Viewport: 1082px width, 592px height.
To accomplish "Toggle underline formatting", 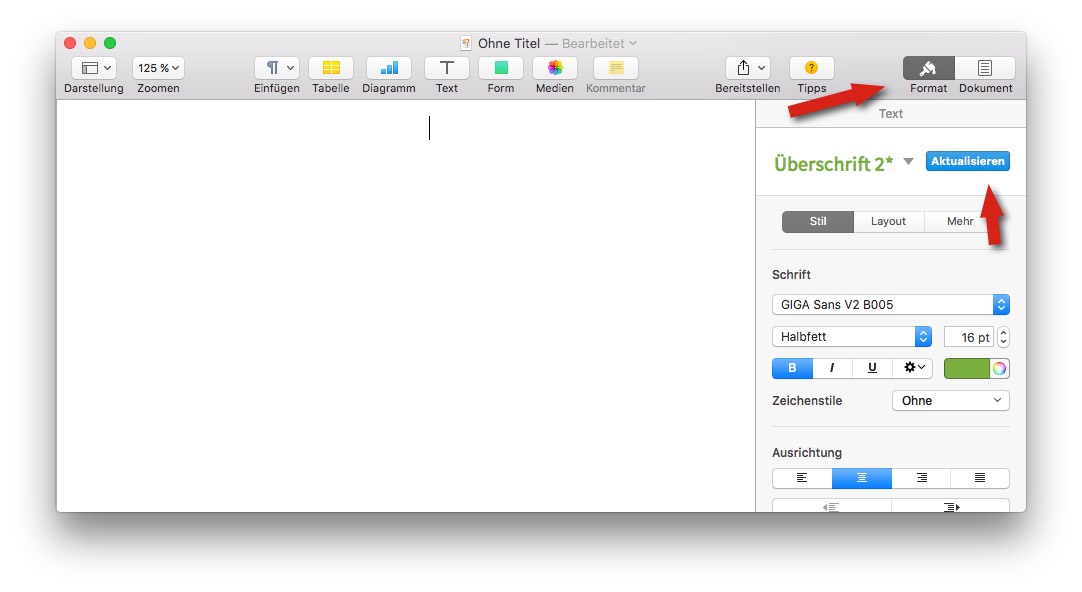I will [x=871, y=368].
